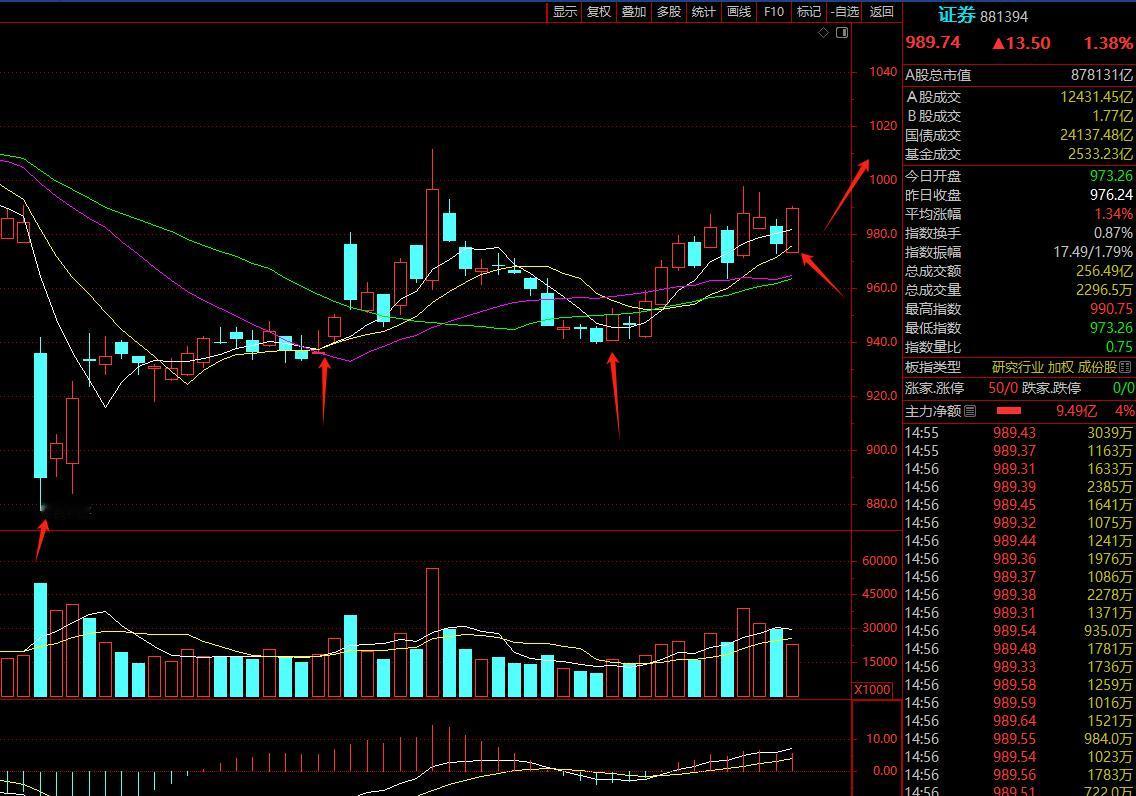
Task: Click the 涨家.涨停 count 50/0
Action: [x=1003, y=388]
